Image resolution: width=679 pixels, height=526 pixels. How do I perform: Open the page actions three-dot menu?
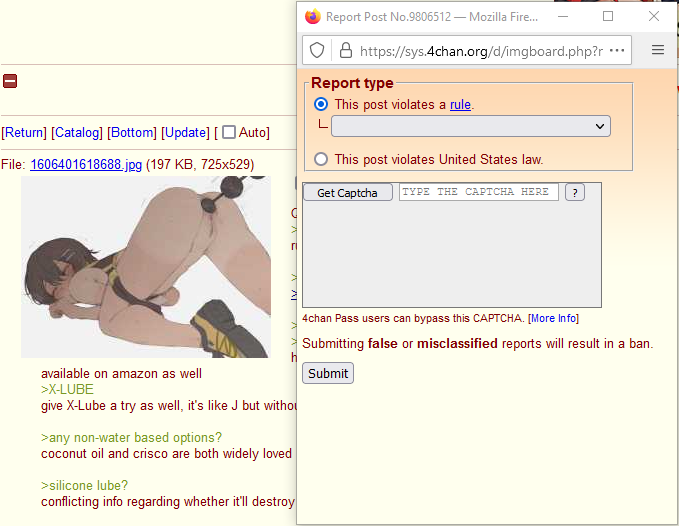617,51
